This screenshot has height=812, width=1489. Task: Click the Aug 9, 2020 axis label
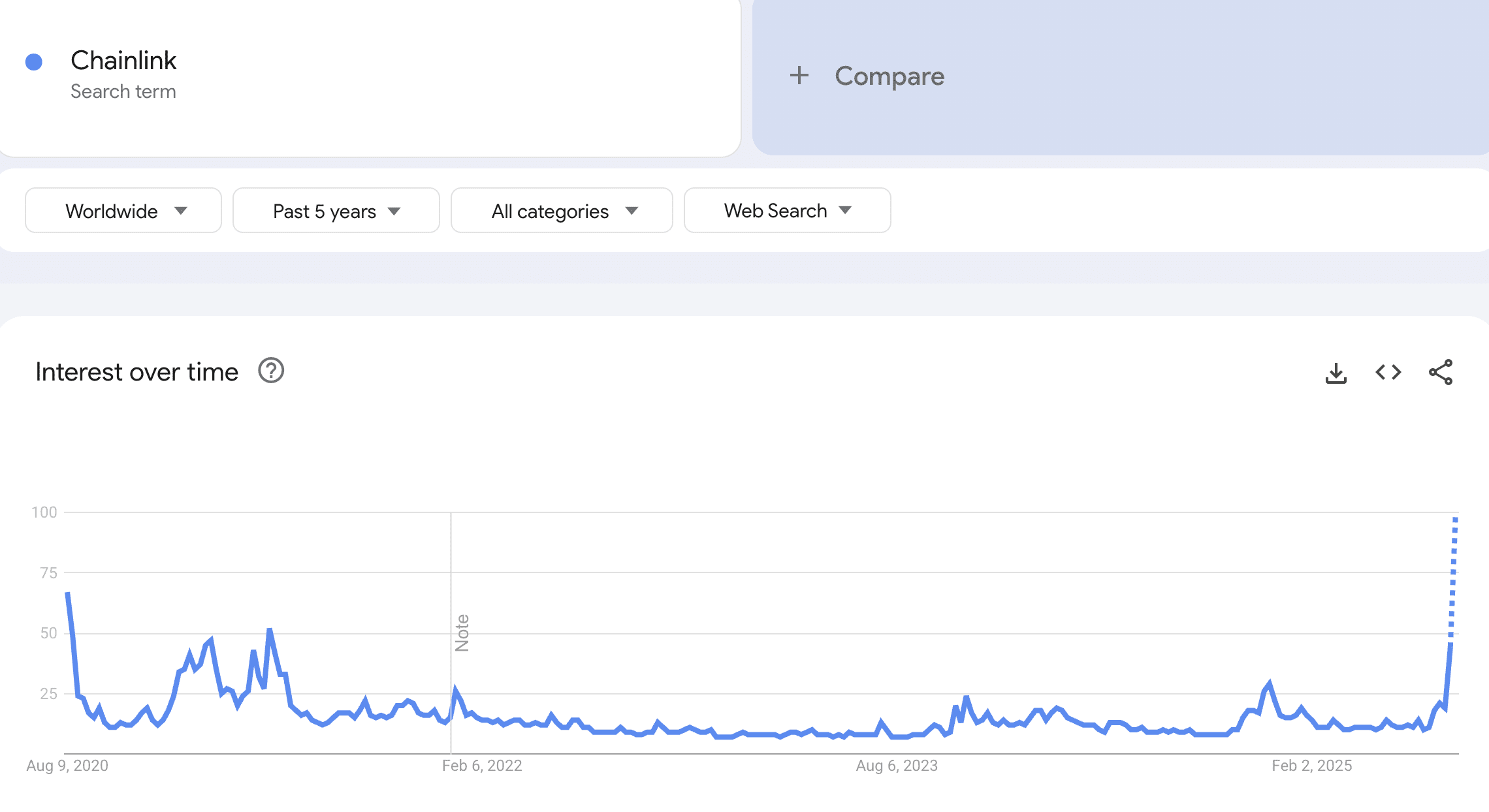tap(67, 766)
